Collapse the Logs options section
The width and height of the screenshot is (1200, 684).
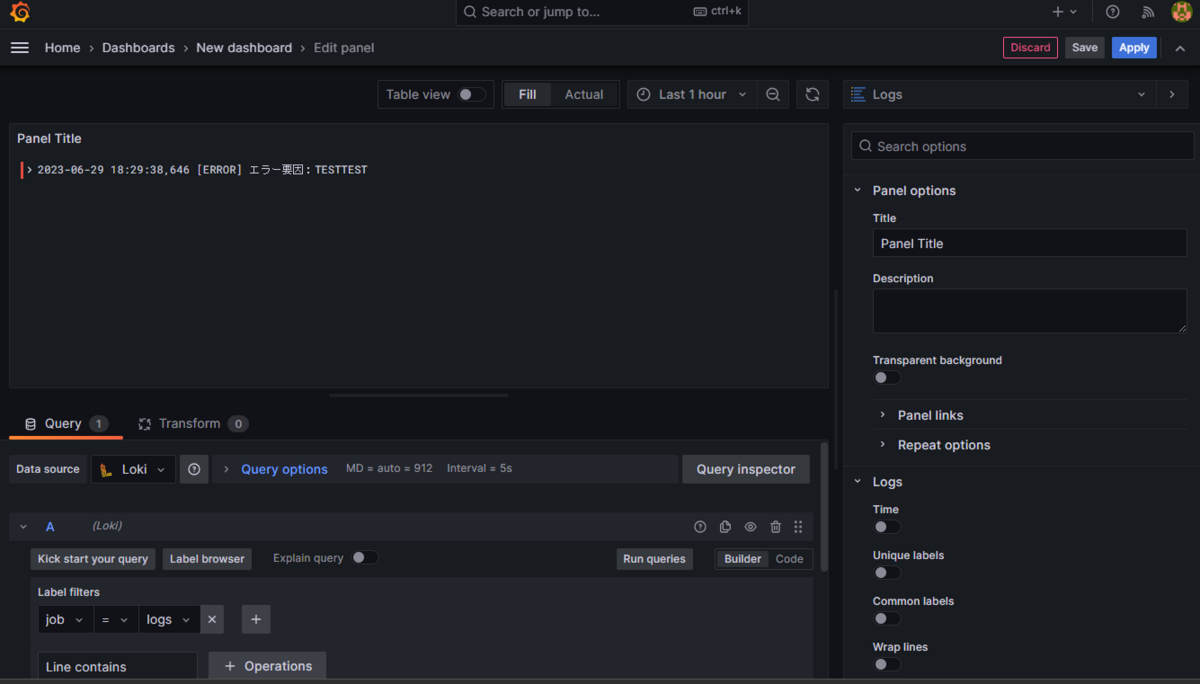pyautogui.click(x=857, y=482)
